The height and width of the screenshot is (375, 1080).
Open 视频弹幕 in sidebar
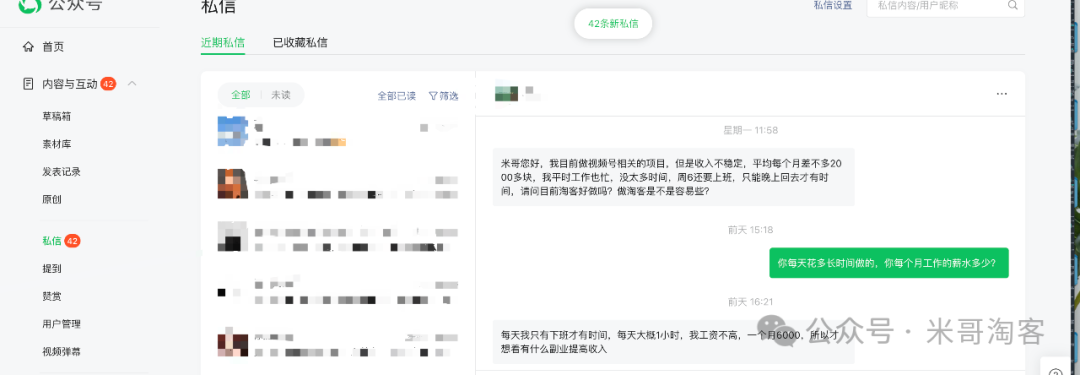pos(61,352)
